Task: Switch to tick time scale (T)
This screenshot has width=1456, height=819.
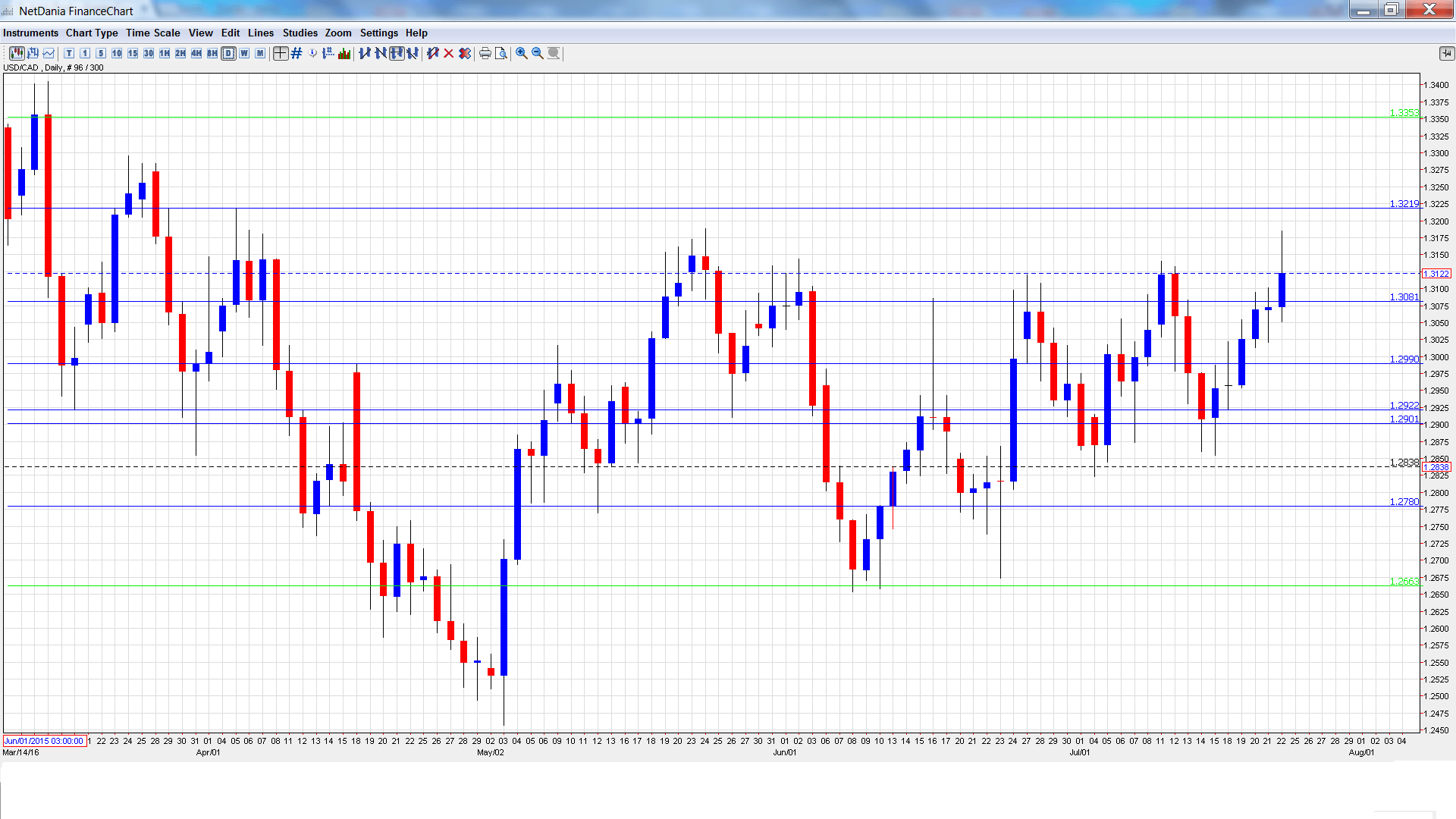Action: [x=69, y=53]
